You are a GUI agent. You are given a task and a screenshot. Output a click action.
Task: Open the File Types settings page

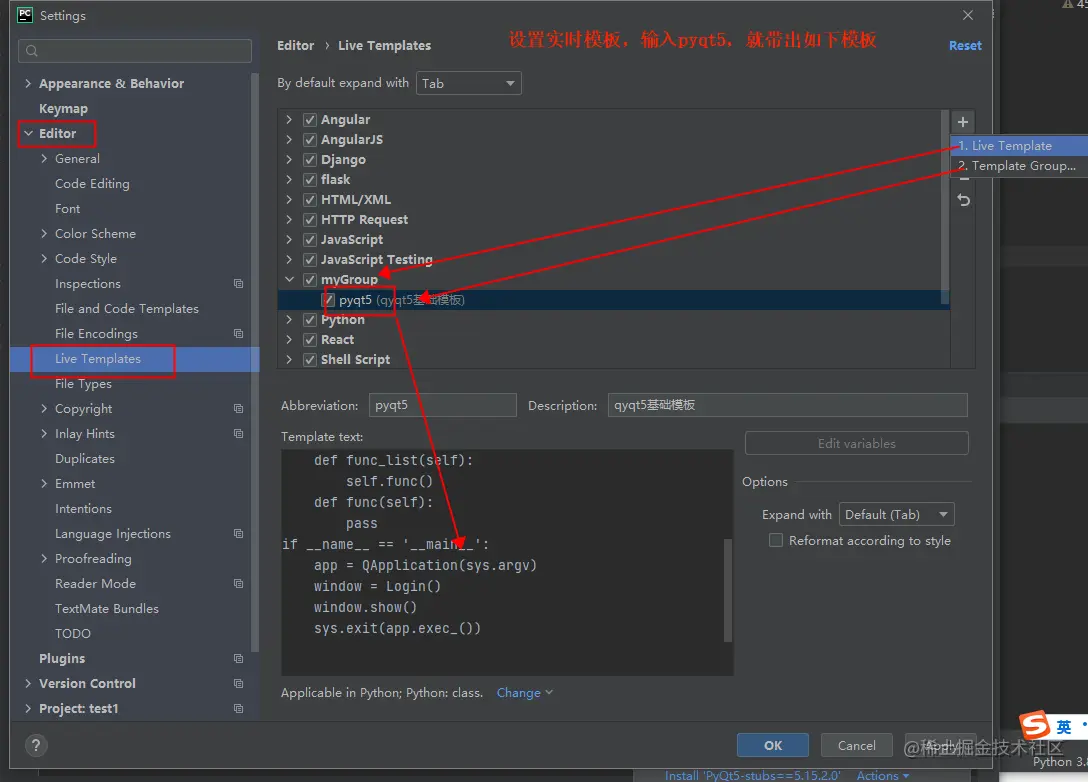click(x=83, y=384)
